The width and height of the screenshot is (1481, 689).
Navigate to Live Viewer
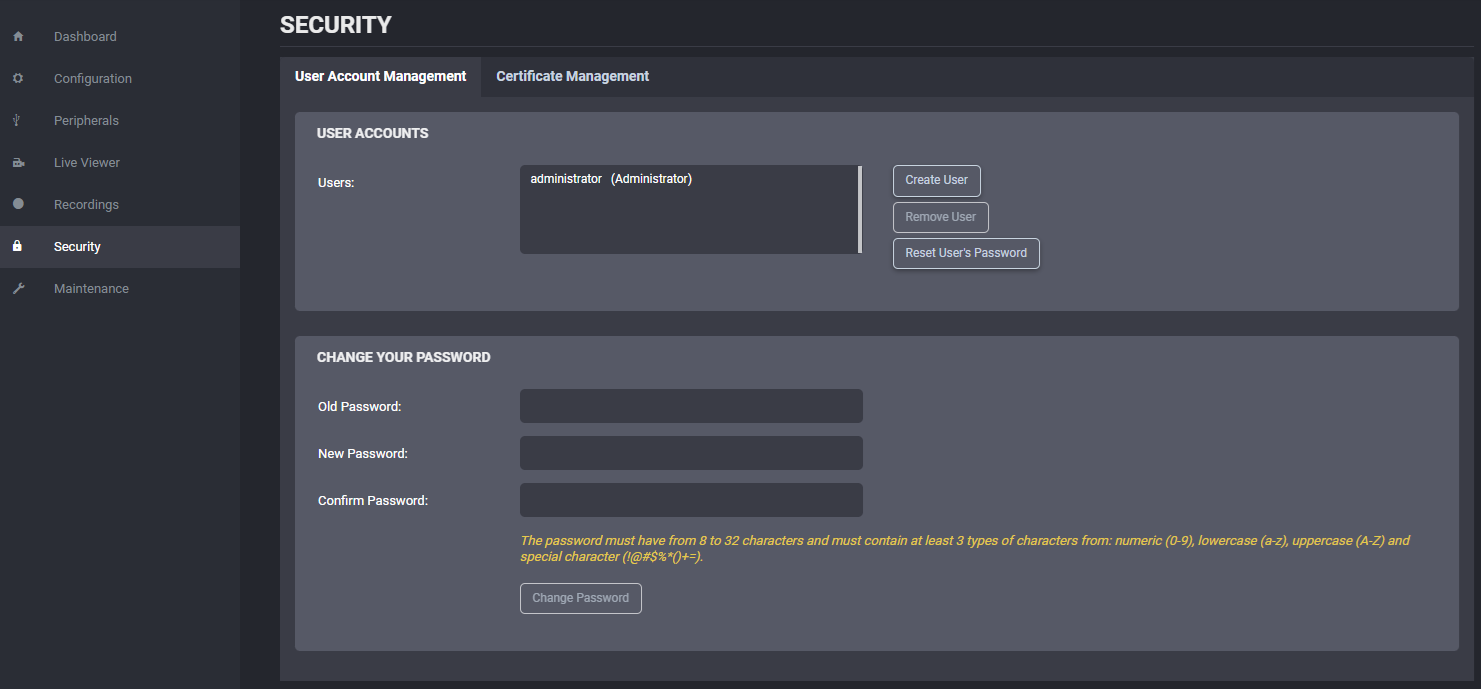coord(120,163)
